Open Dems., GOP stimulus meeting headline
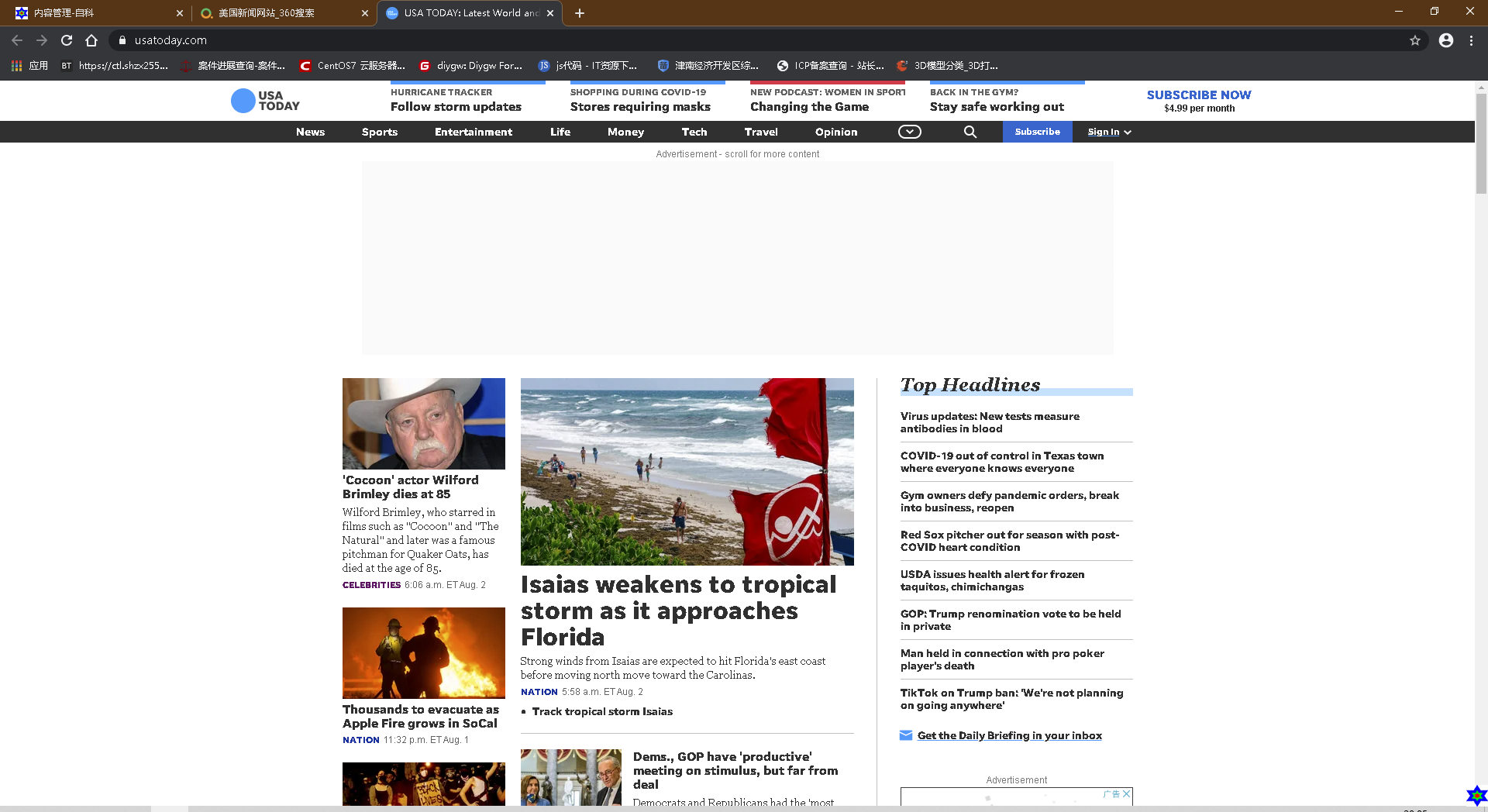Viewport: 1488px width, 812px height. point(735,770)
